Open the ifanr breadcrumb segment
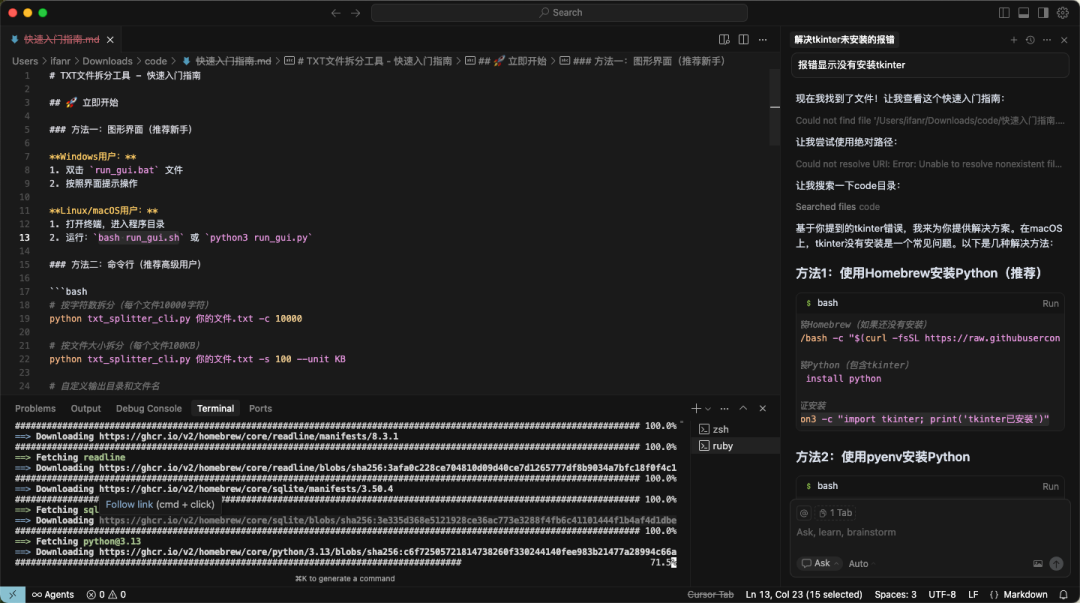The height and width of the screenshot is (603, 1080). 61,61
